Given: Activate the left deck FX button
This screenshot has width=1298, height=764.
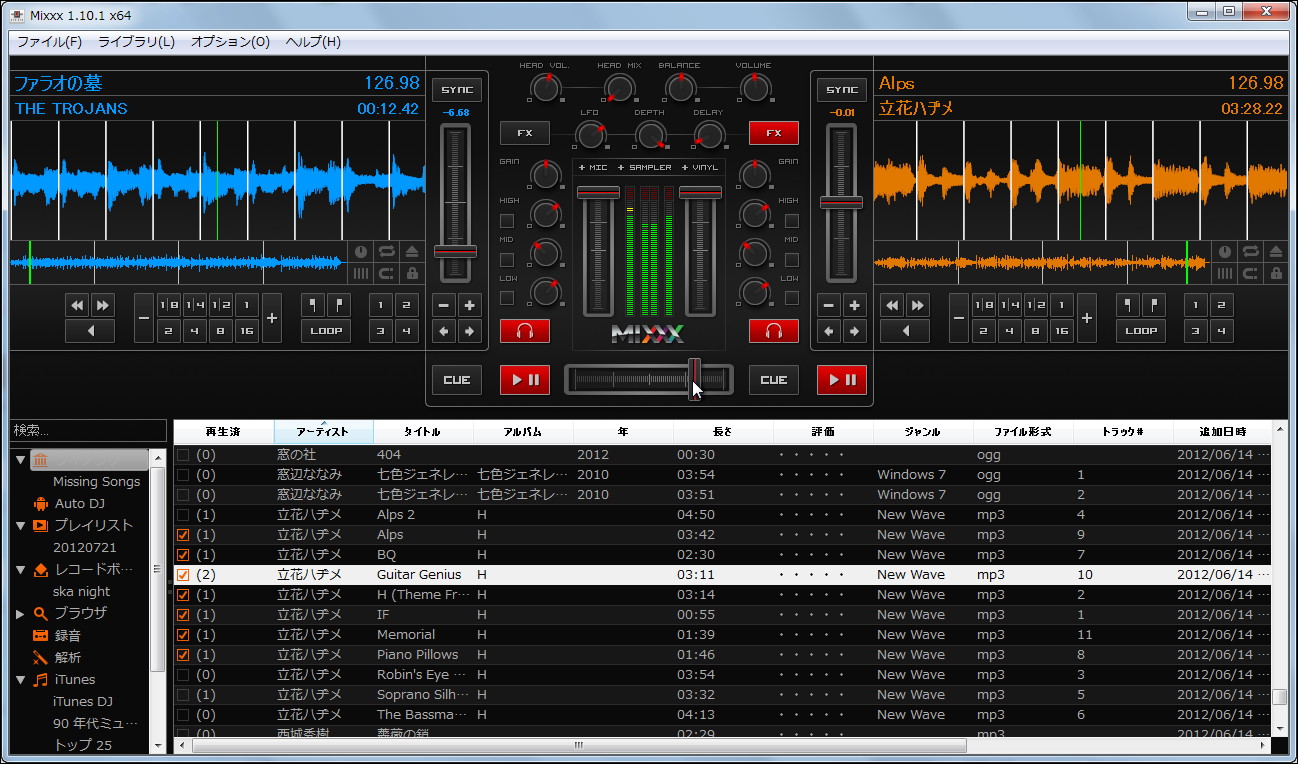Looking at the screenshot, I should click(x=524, y=132).
